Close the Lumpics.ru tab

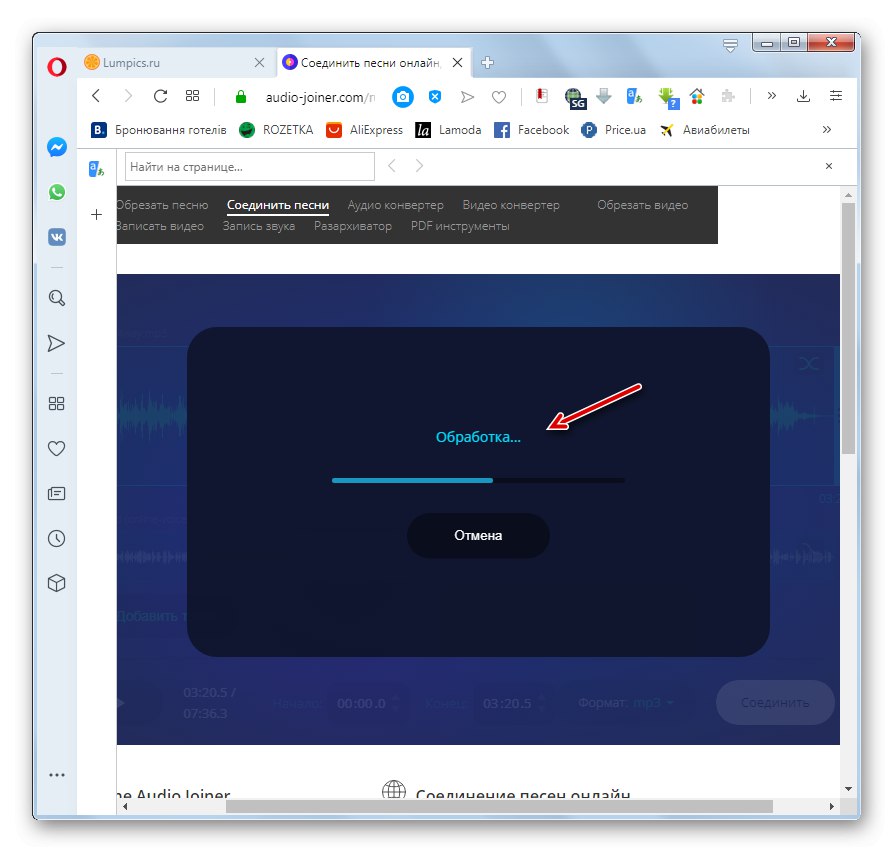[259, 63]
